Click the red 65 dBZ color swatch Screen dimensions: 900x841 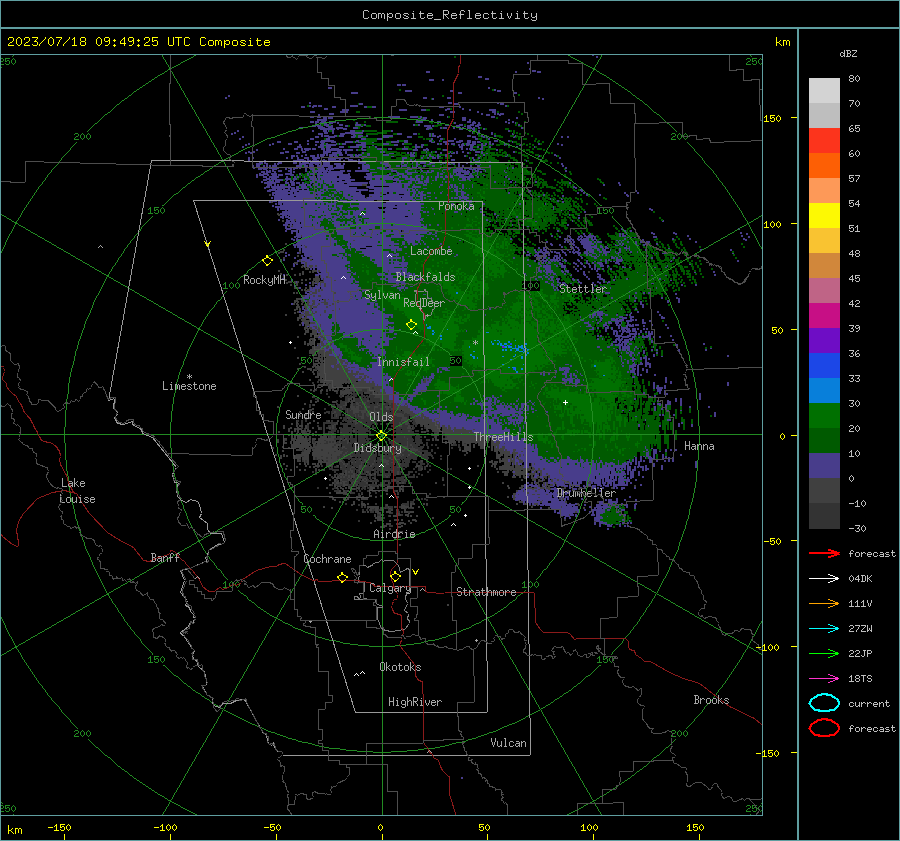coord(824,140)
